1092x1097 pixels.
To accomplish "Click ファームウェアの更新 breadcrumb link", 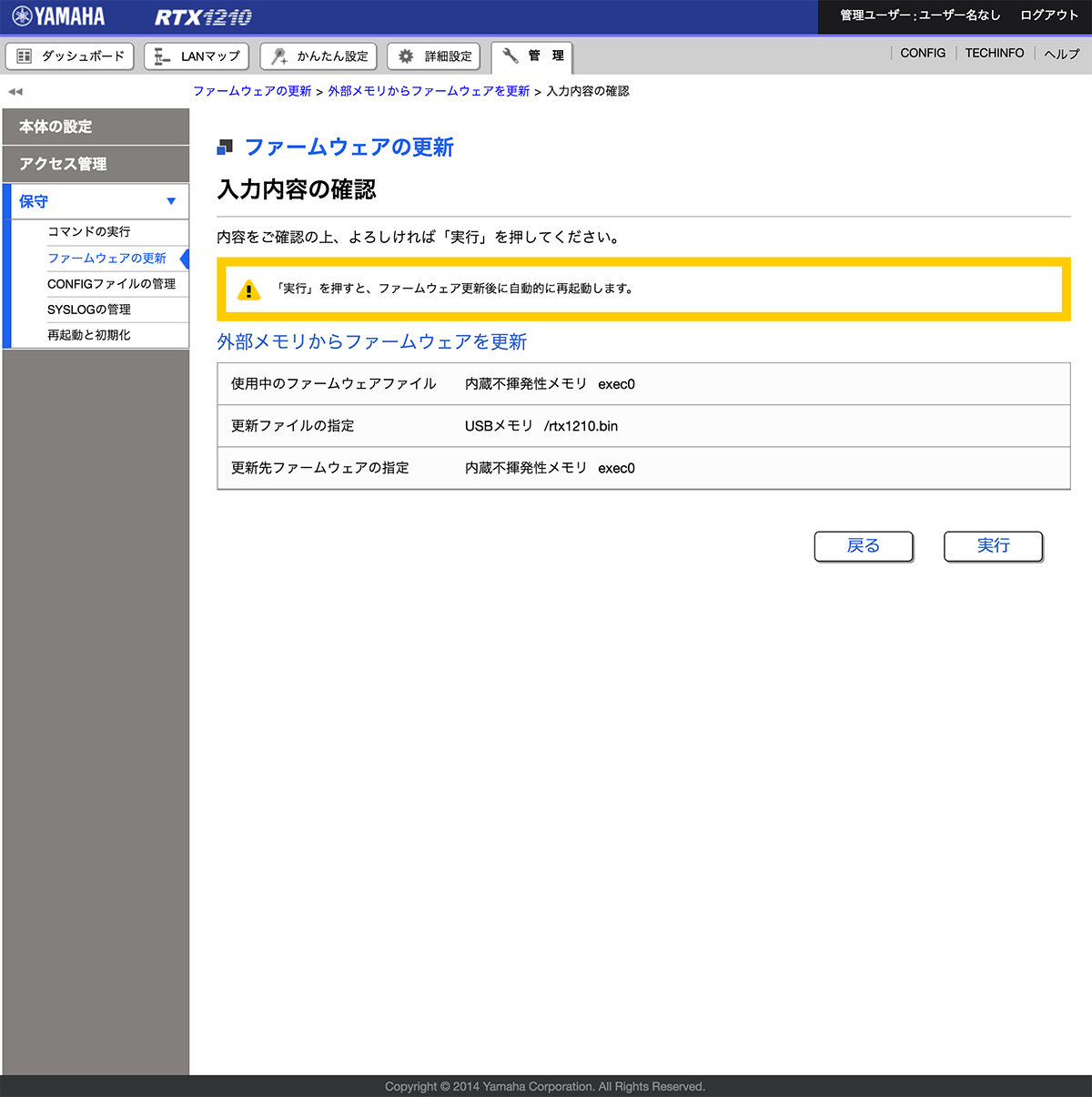I will [252, 91].
